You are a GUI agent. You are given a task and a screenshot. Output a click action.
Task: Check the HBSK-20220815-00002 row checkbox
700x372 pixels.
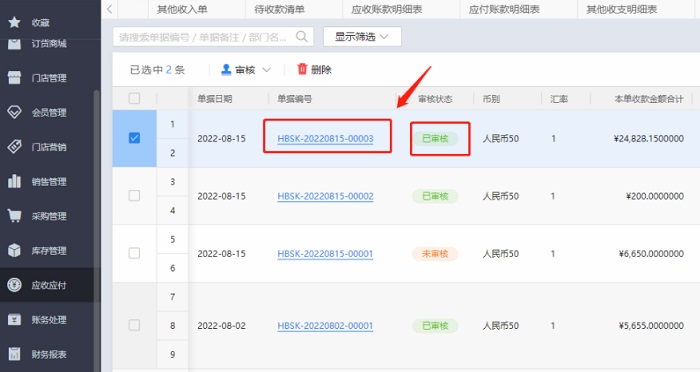coord(134,196)
